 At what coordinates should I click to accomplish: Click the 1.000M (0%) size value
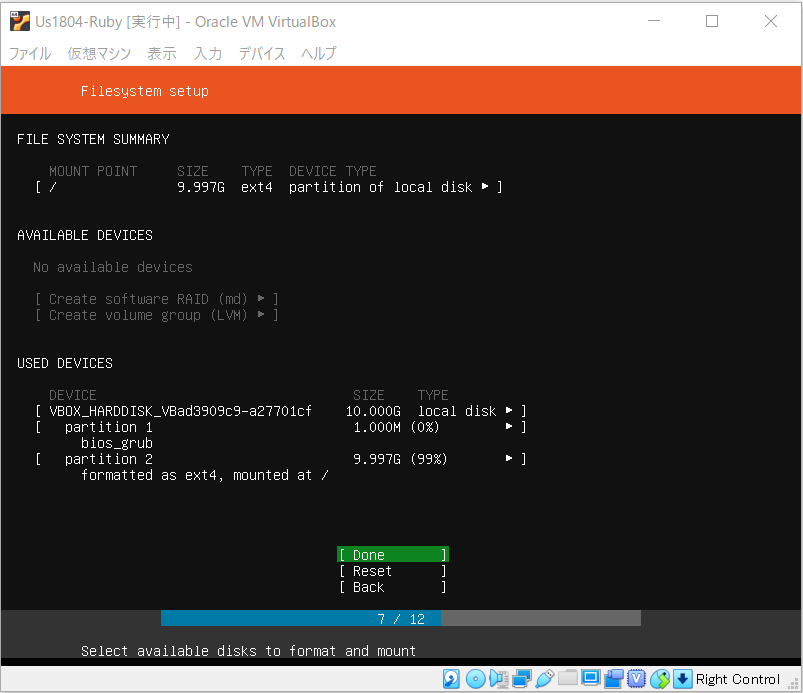point(396,427)
